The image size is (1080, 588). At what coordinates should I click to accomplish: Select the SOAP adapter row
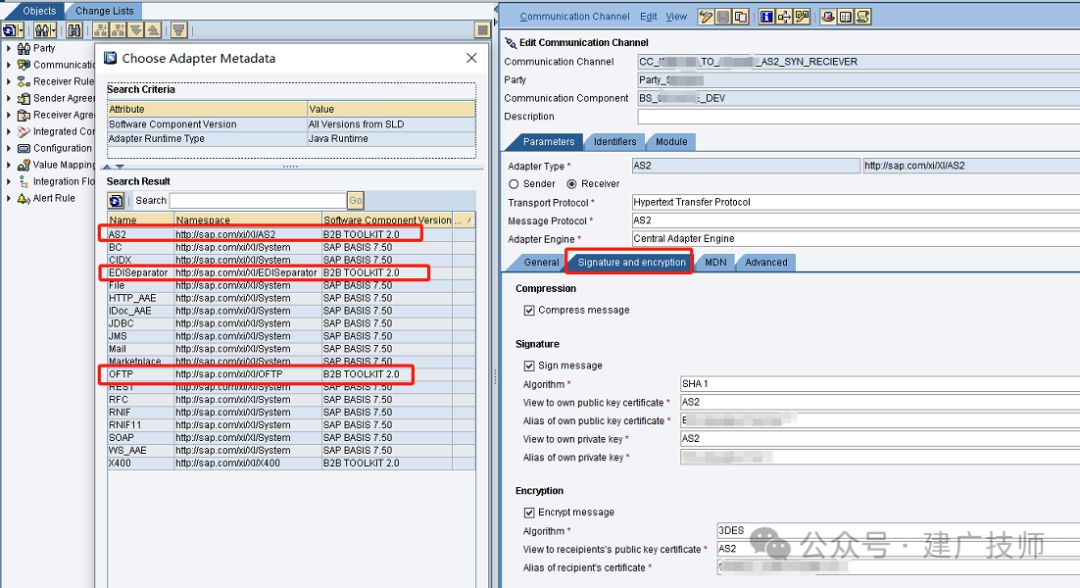click(x=291, y=437)
